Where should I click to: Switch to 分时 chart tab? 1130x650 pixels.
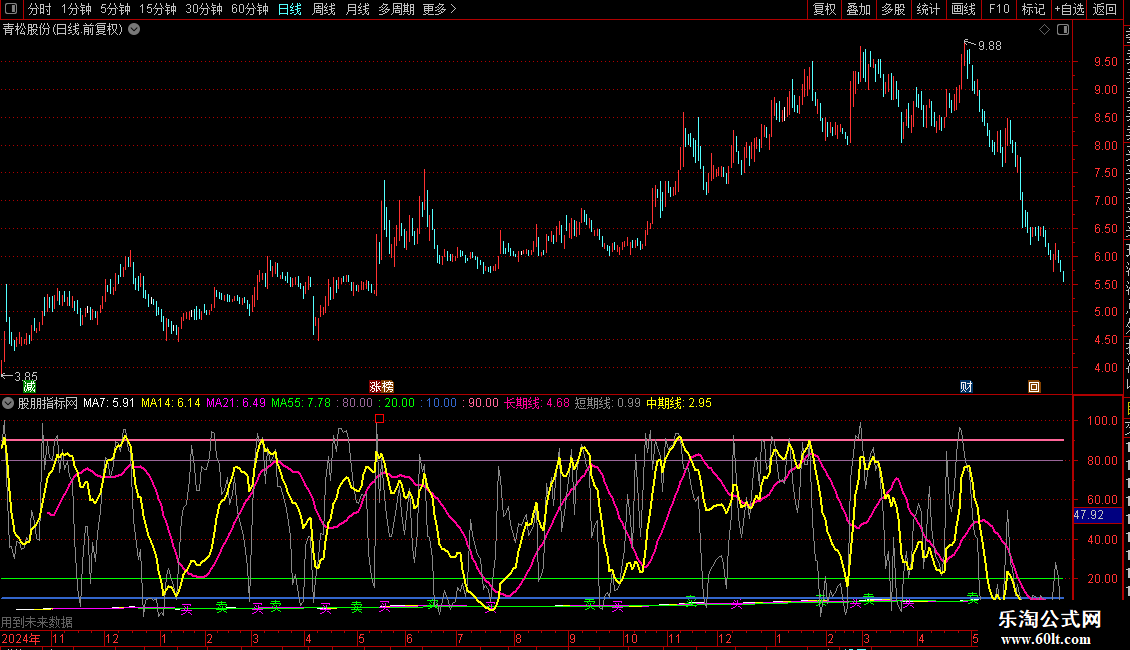40,9
